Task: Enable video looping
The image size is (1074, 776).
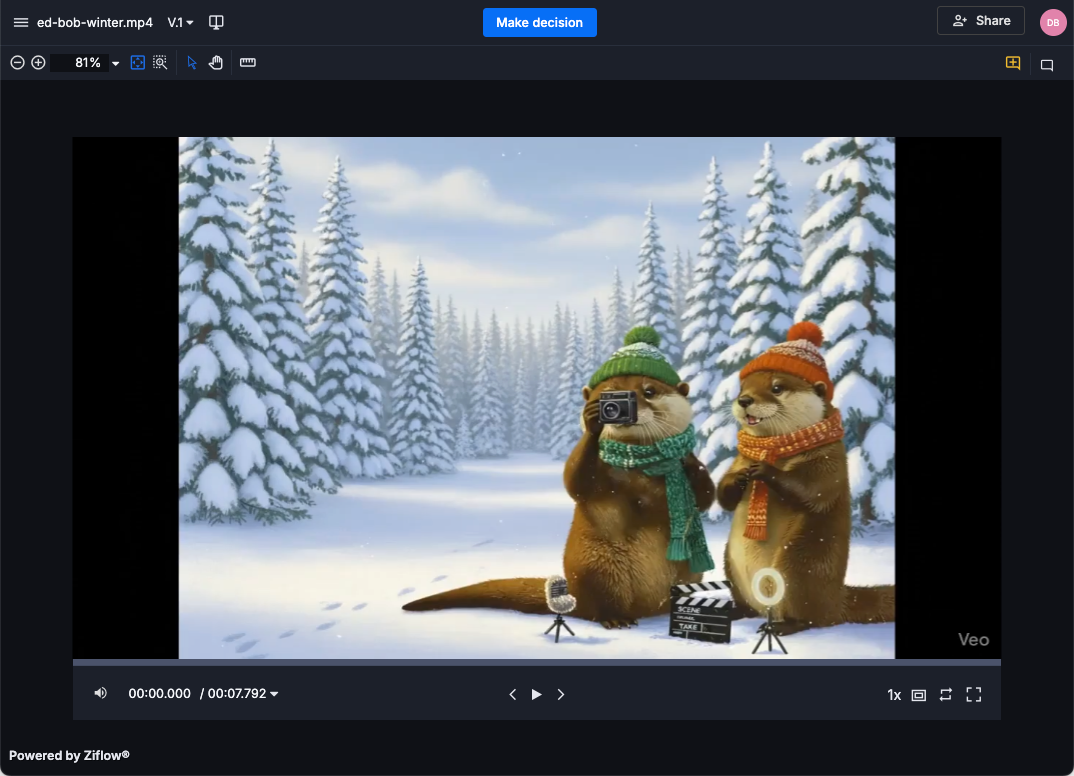Action: coord(945,694)
